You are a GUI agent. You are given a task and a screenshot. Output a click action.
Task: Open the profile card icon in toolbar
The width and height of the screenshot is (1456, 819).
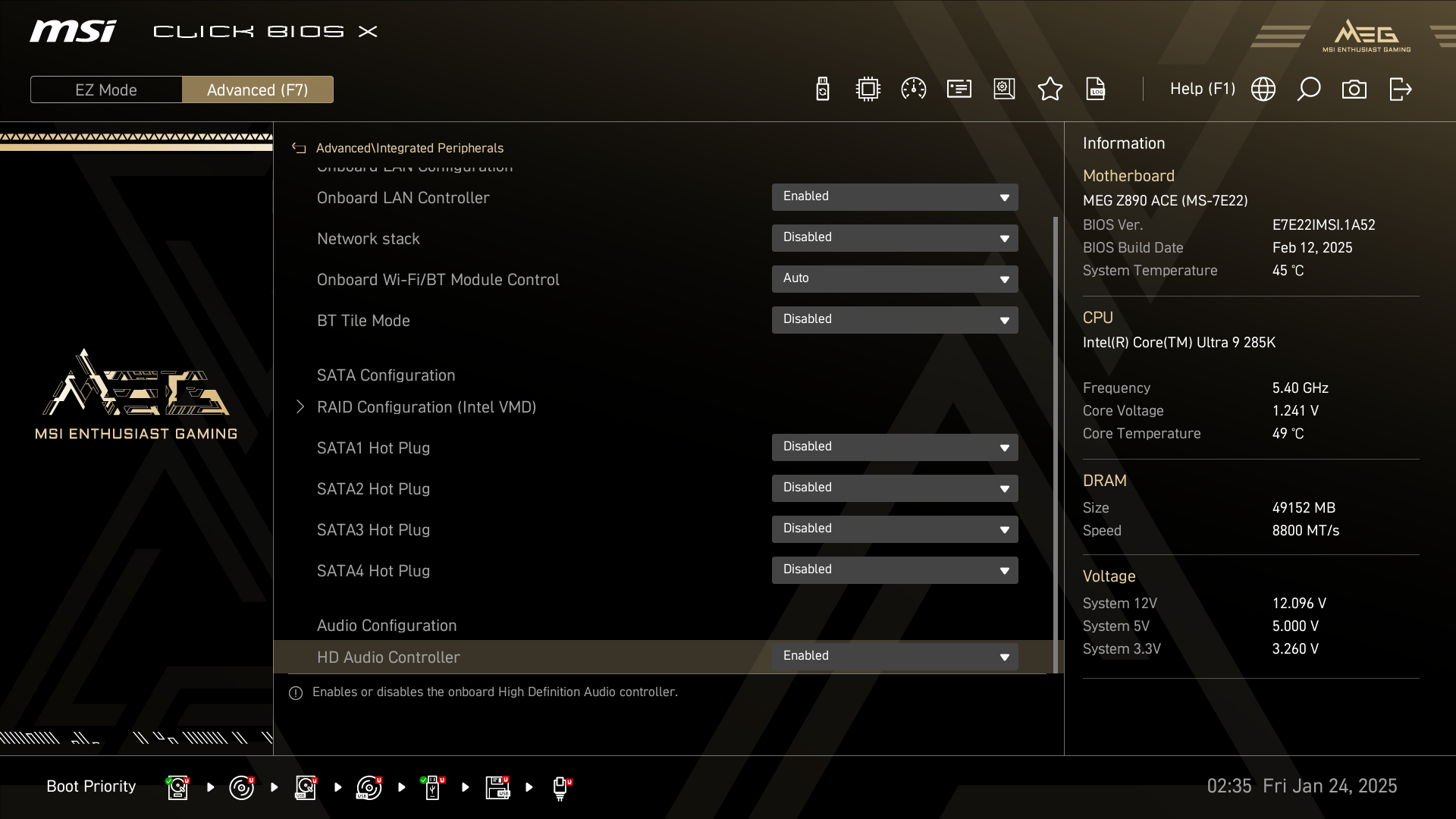pos(959,89)
